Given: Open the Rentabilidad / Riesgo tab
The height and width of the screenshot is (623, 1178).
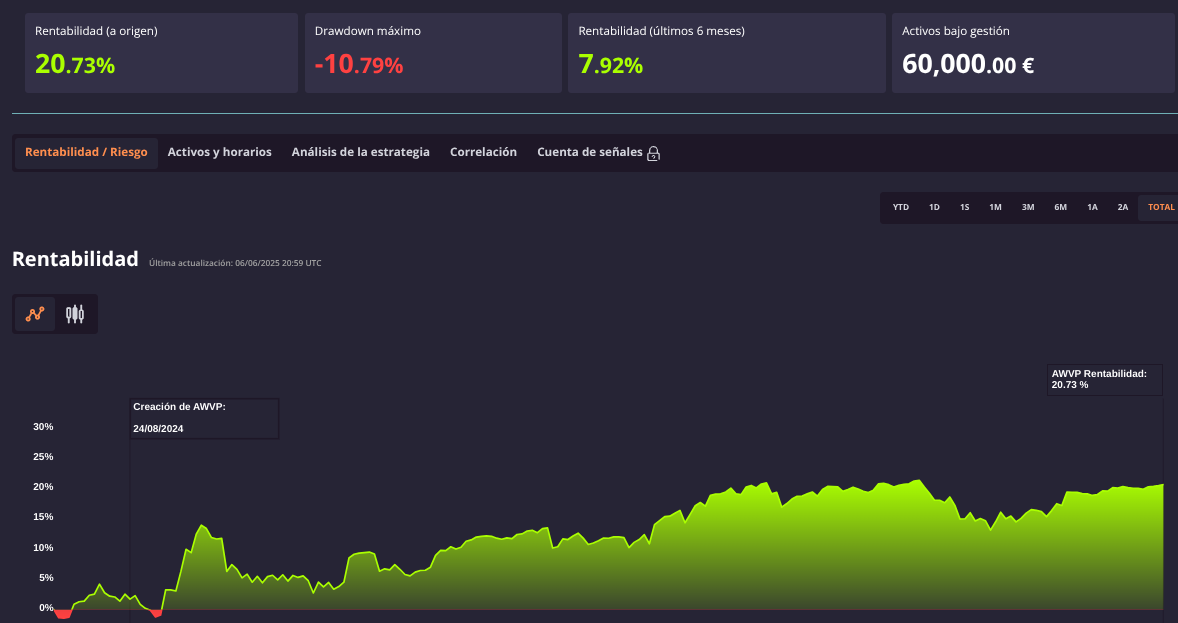Looking at the screenshot, I should coord(86,153).
